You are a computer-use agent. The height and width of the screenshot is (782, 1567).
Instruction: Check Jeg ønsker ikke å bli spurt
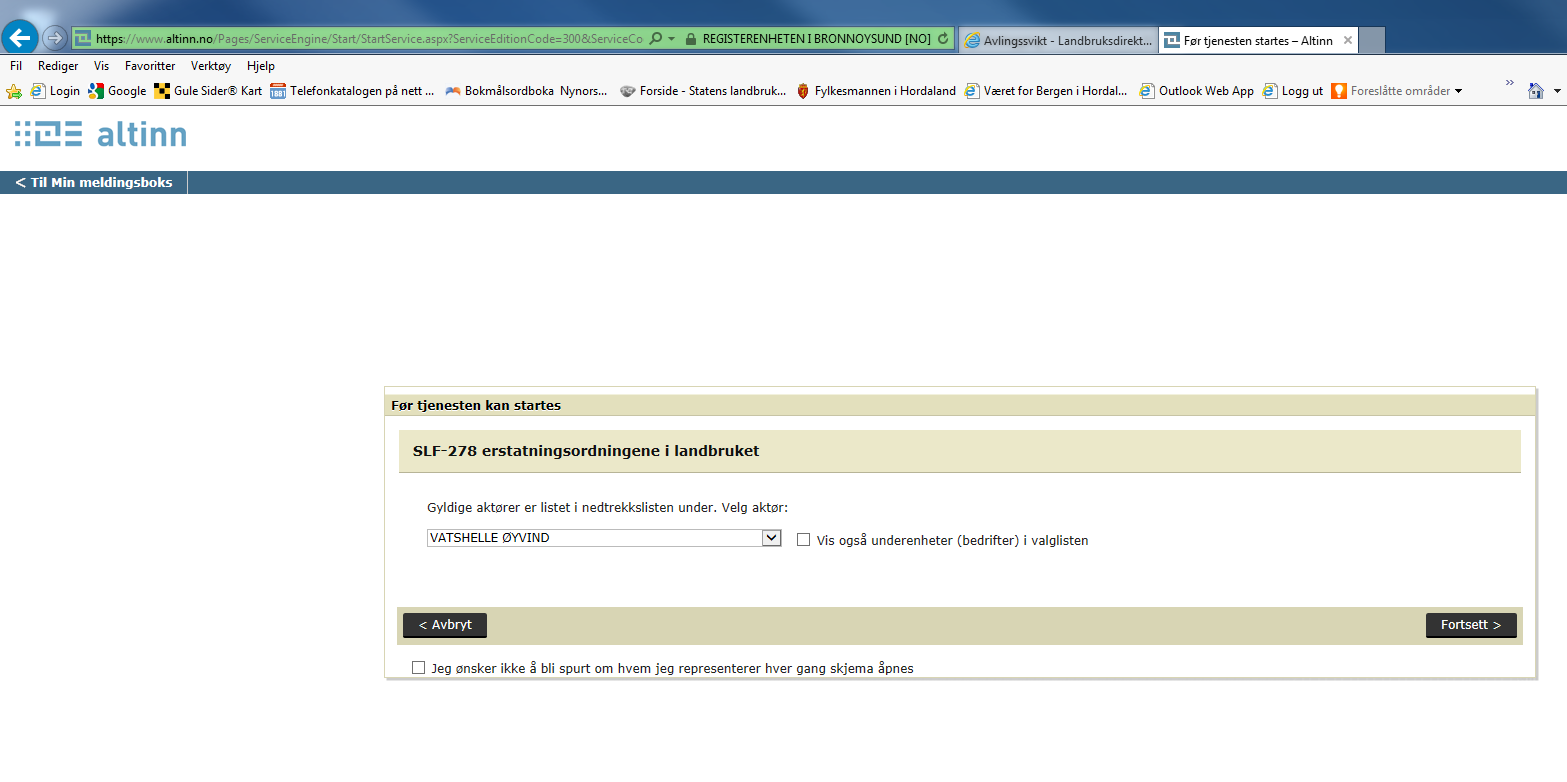418,667
